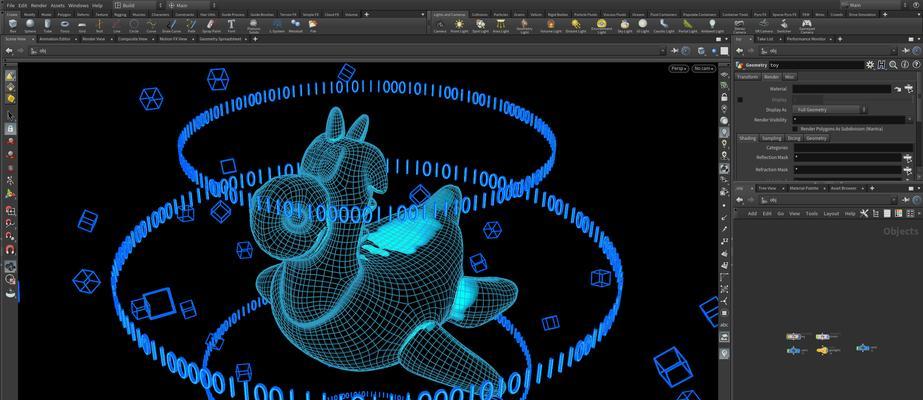Select the Tube shelf tool
This screenshot has height=400, width=923.
[x=47, y=25]
